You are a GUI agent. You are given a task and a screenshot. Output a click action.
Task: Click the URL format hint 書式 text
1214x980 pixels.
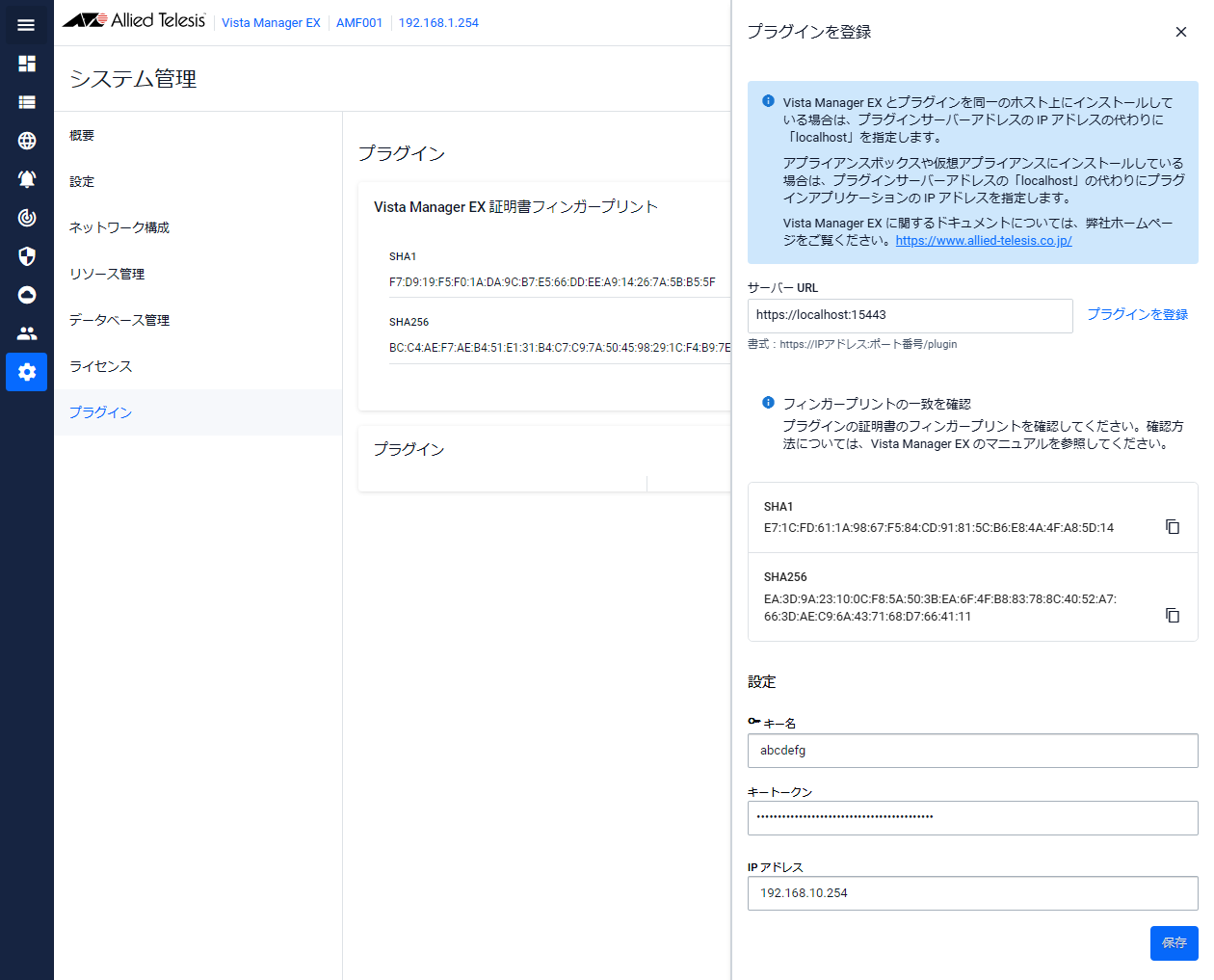[x=853, y=344]
